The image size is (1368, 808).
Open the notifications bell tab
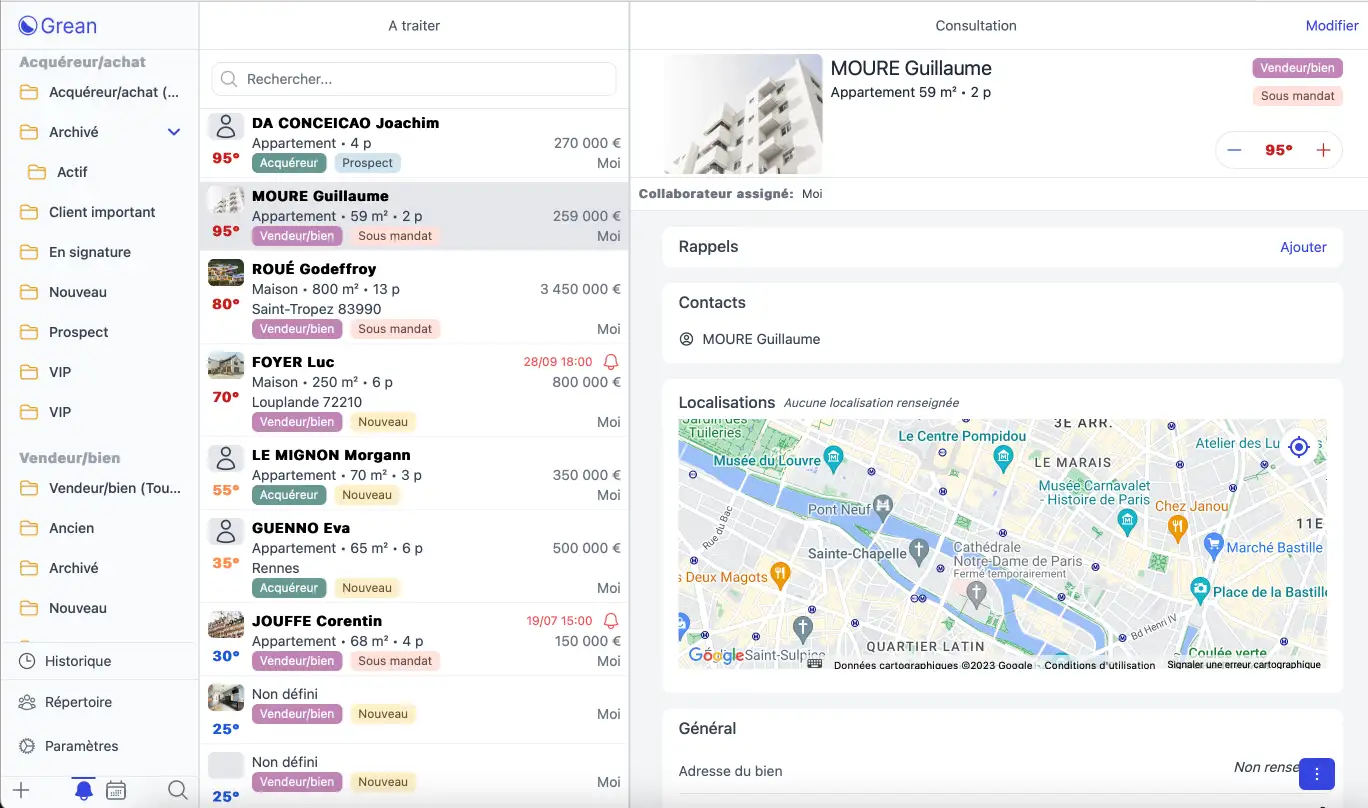[x=84, y=790]
